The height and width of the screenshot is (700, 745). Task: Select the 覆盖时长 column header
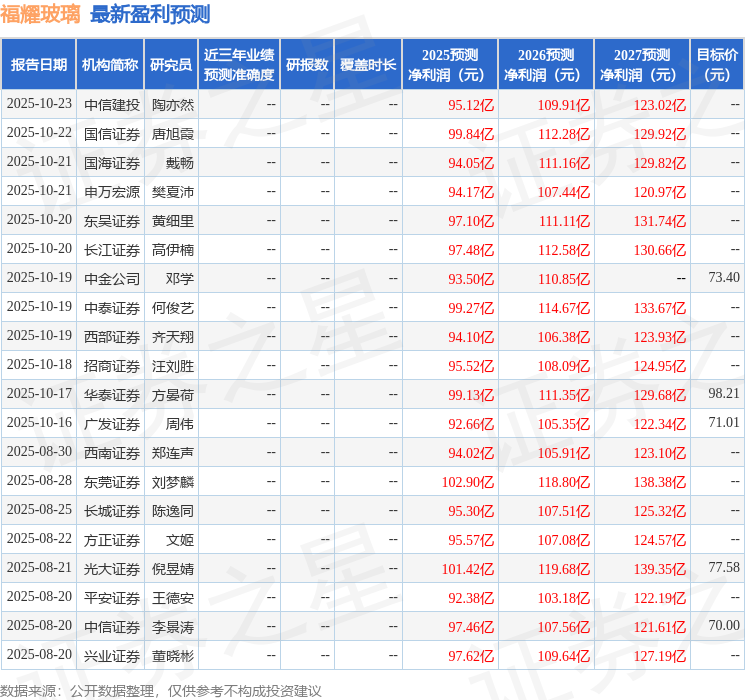367,64
